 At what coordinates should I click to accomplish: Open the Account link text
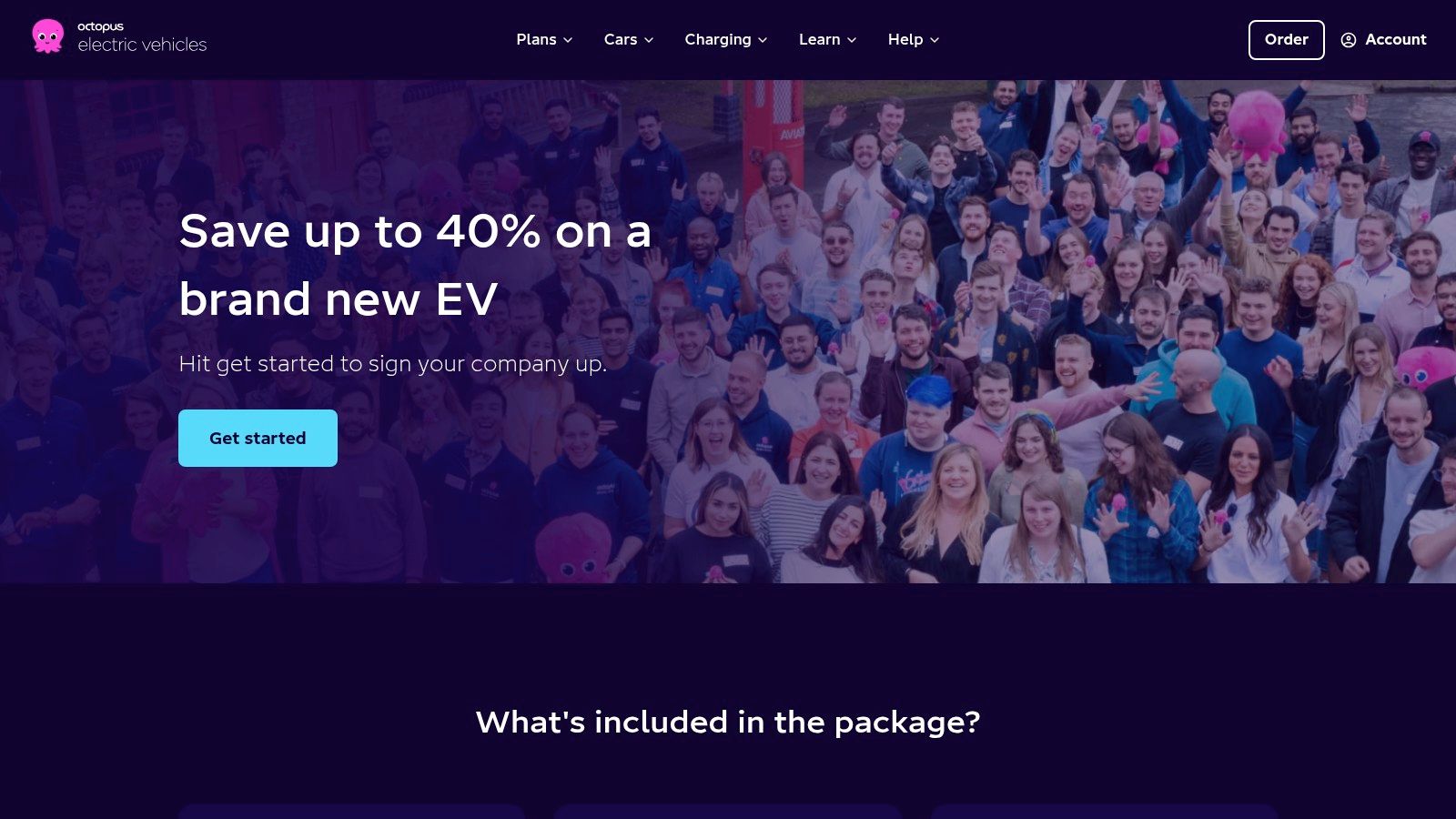coord(1396,39)
